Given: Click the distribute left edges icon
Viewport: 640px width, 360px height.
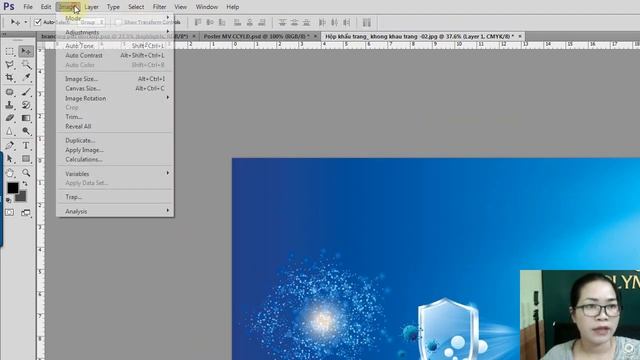Looking at the screenshot, I should click(322, 22).
